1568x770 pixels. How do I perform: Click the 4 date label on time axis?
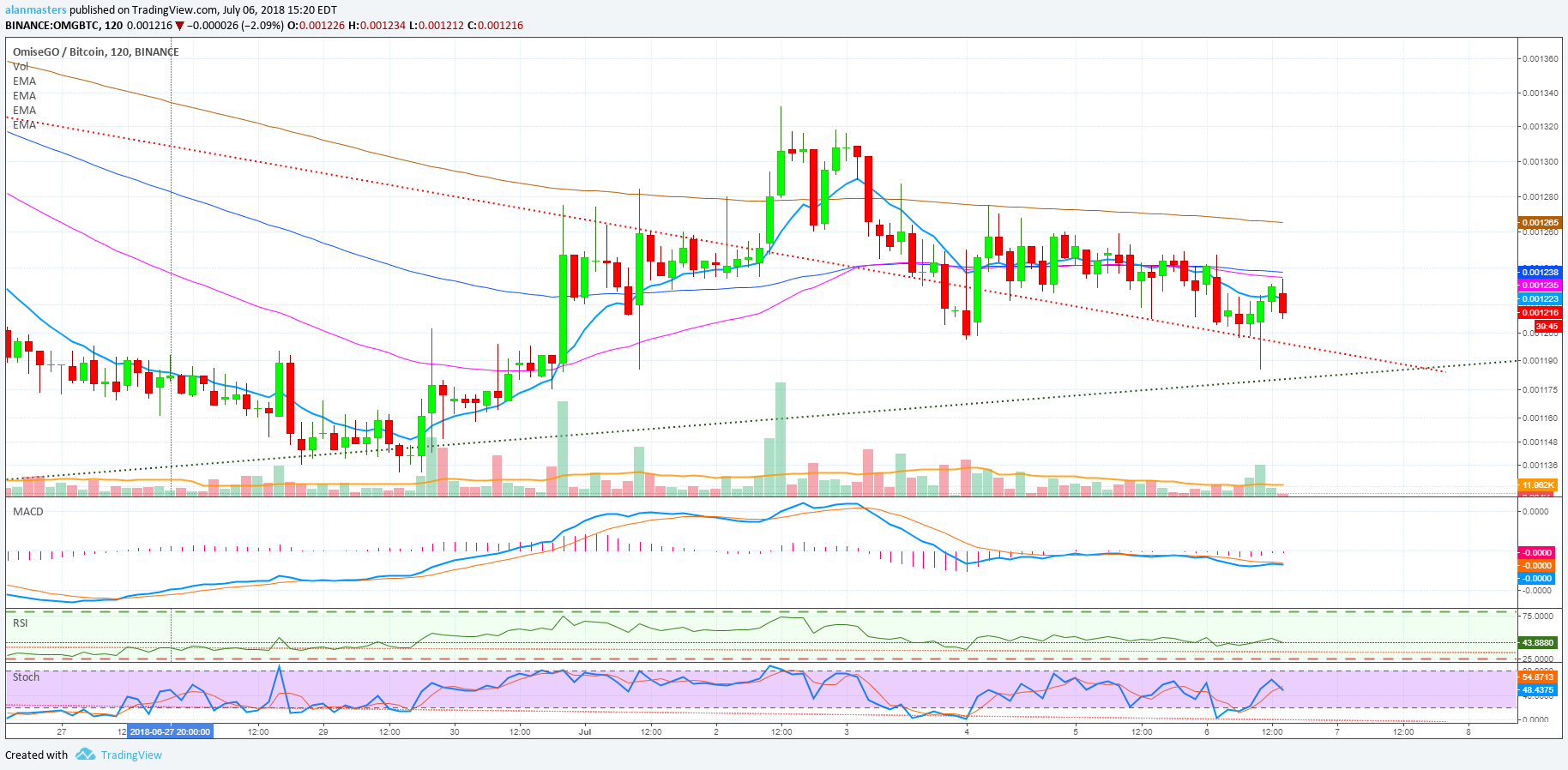pyautogui.click(x=967, y=731)
